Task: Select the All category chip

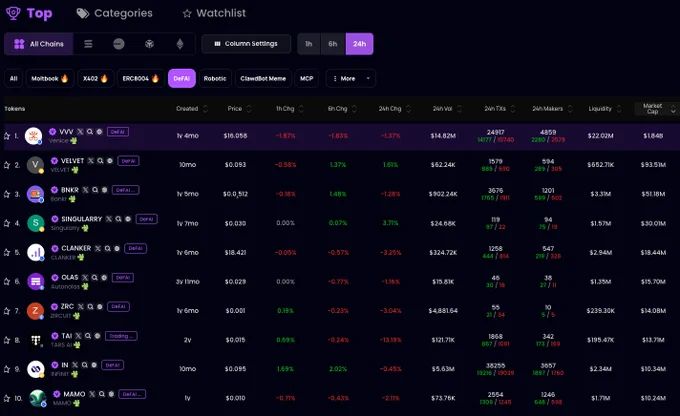Action: pyautogui.click(x=13, y=79)
